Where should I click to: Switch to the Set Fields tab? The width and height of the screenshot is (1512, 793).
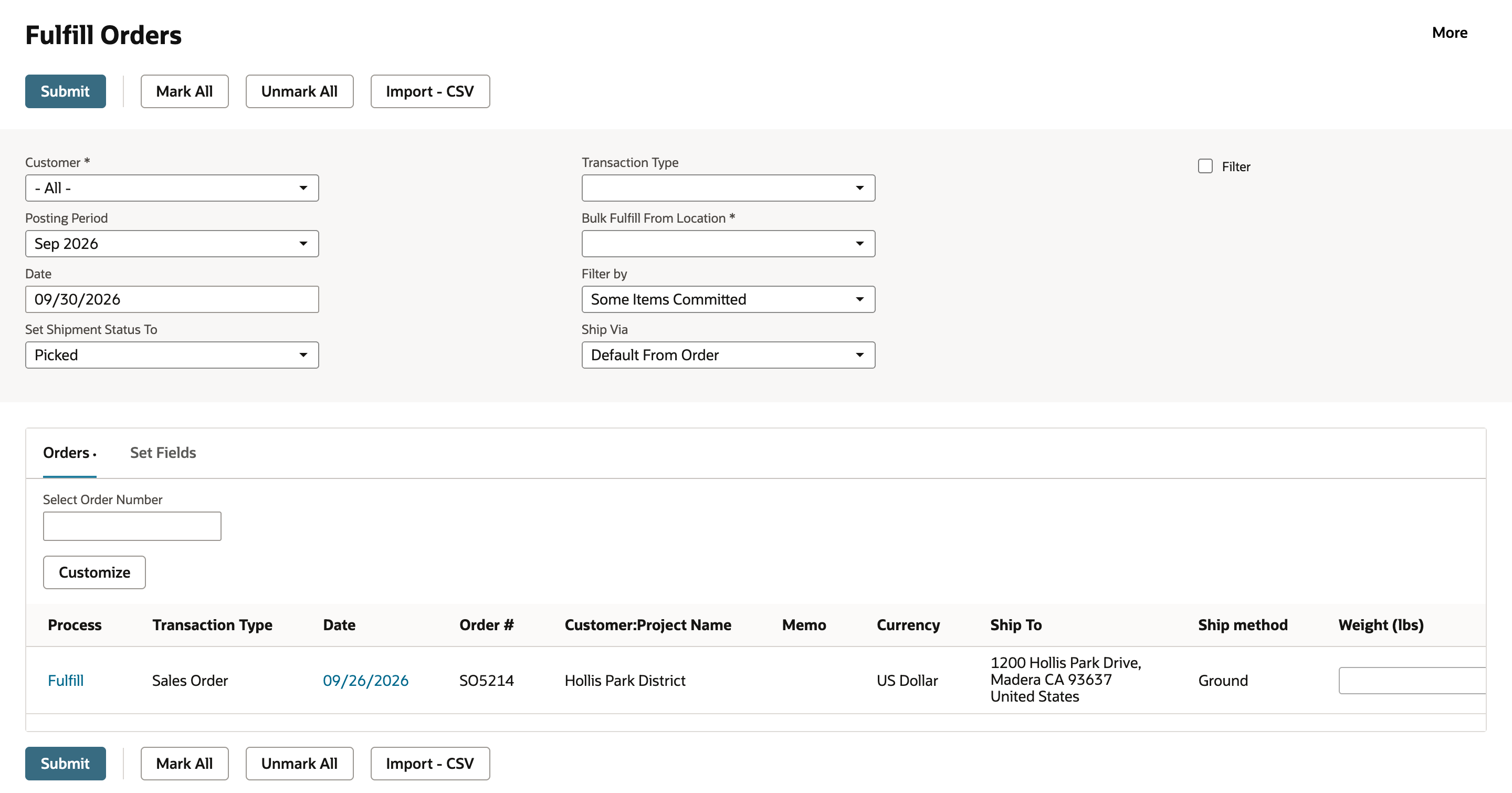(x=163, y=453)
